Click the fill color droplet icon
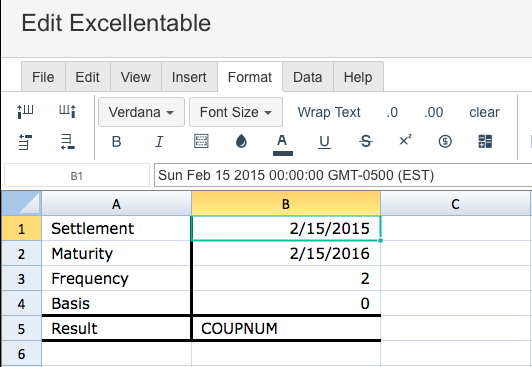Screen dimensions: 532x367 241,141
